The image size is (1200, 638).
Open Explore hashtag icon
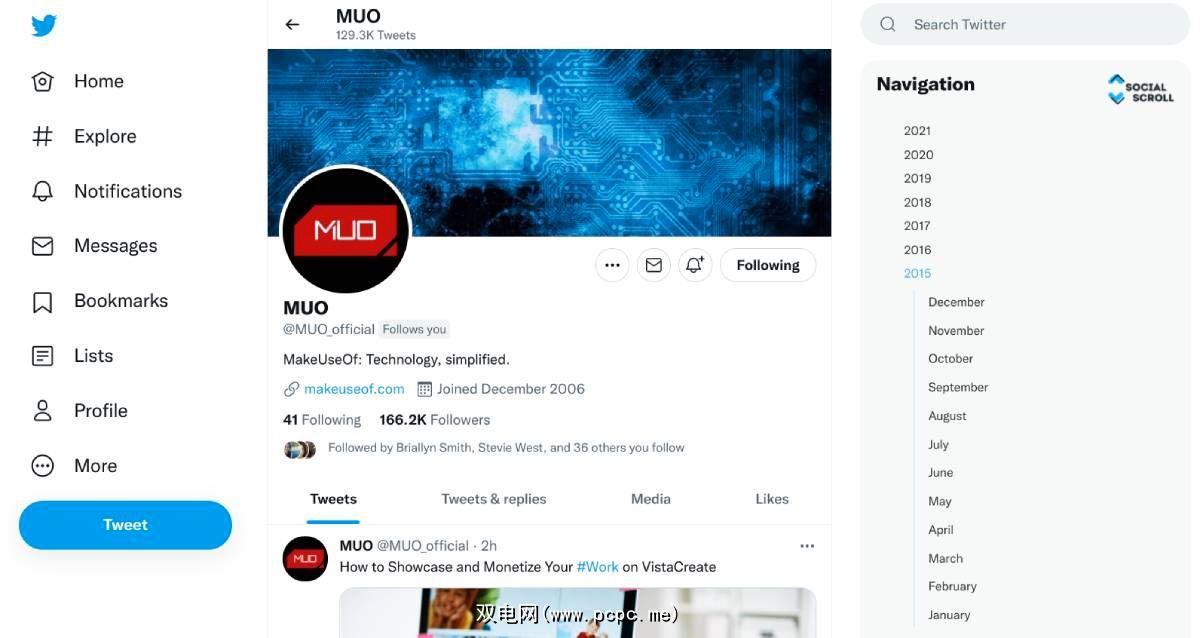tap(42, 136)
